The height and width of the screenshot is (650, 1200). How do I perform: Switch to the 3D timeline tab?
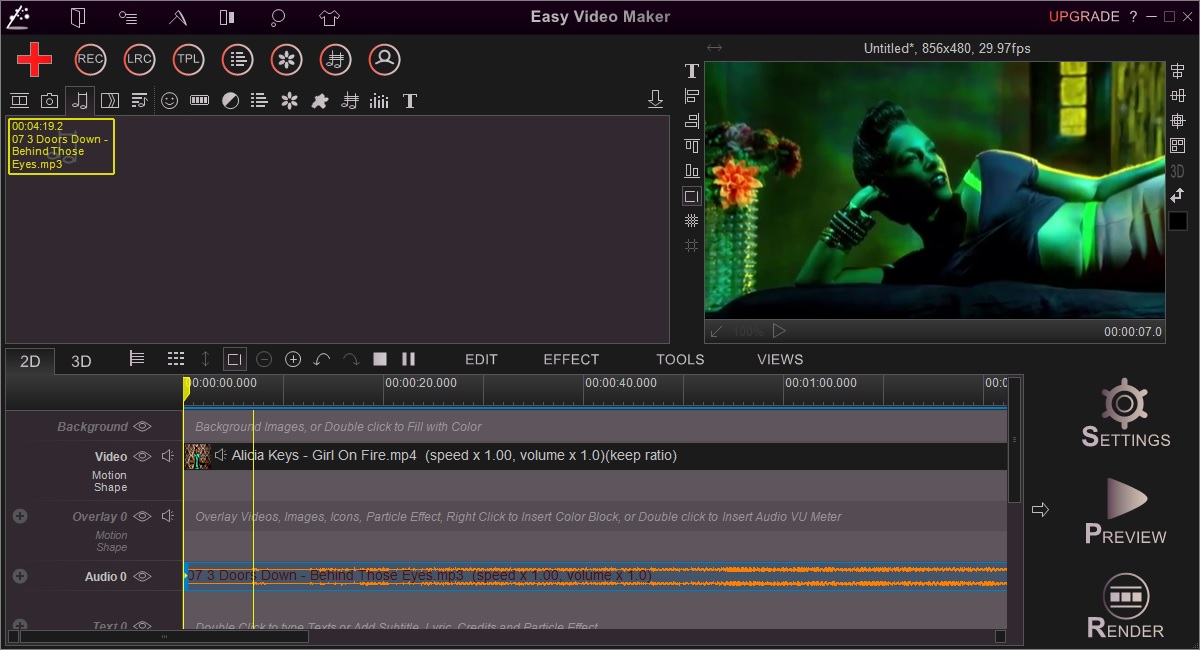click(80, 361)
